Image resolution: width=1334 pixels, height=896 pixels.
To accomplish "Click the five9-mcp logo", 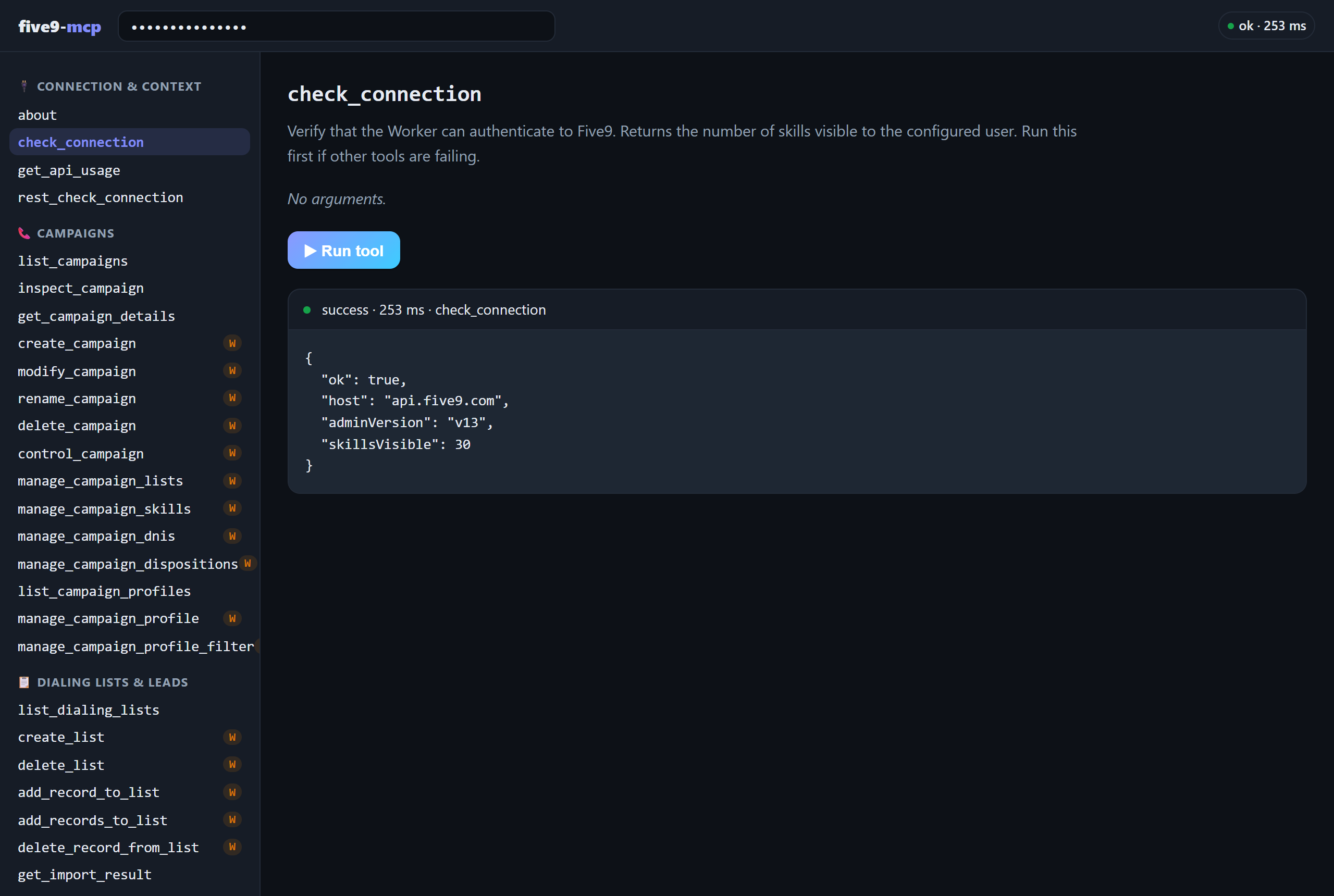I will point(59,26).
